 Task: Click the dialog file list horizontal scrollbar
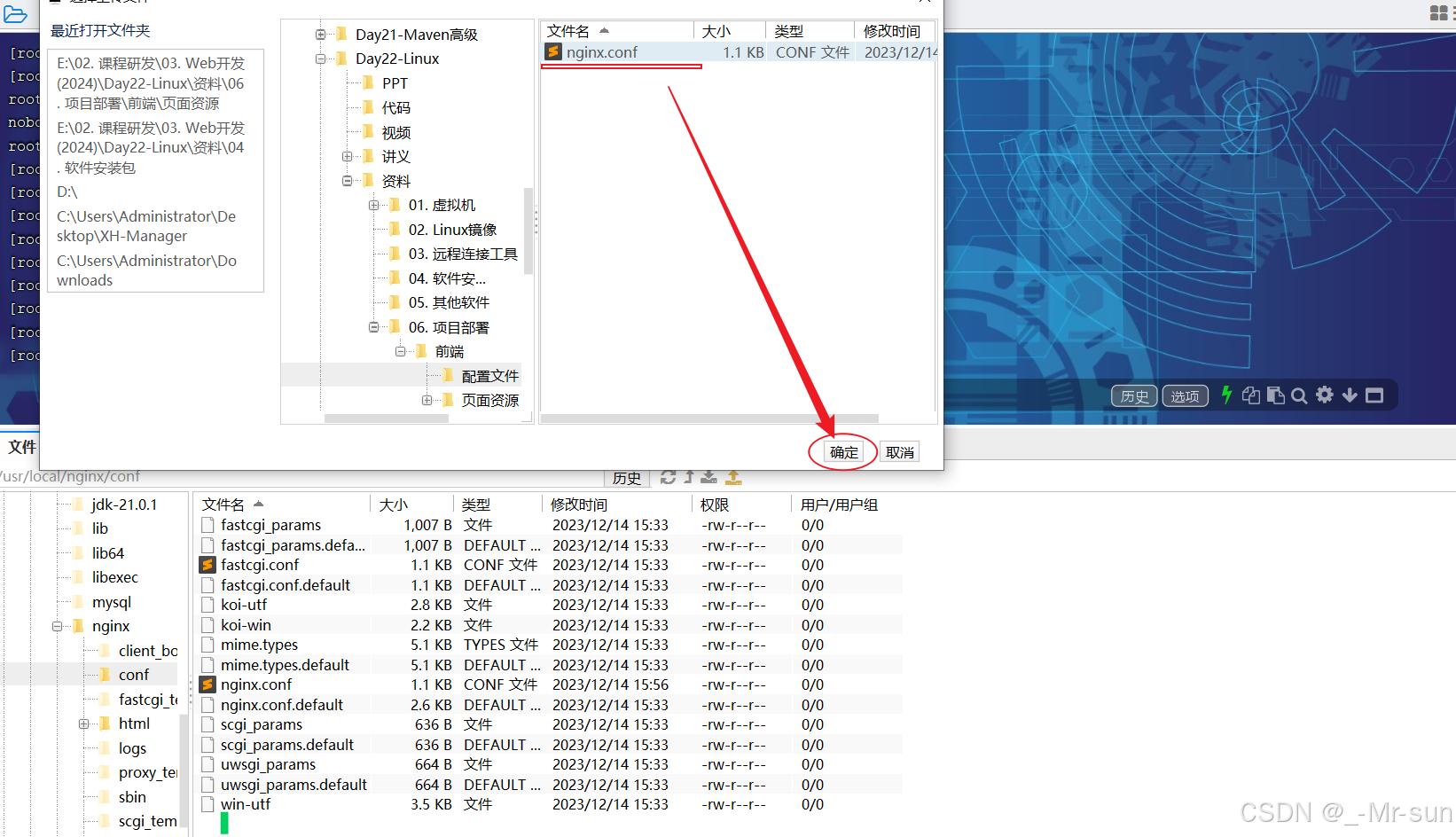(709, 418)
